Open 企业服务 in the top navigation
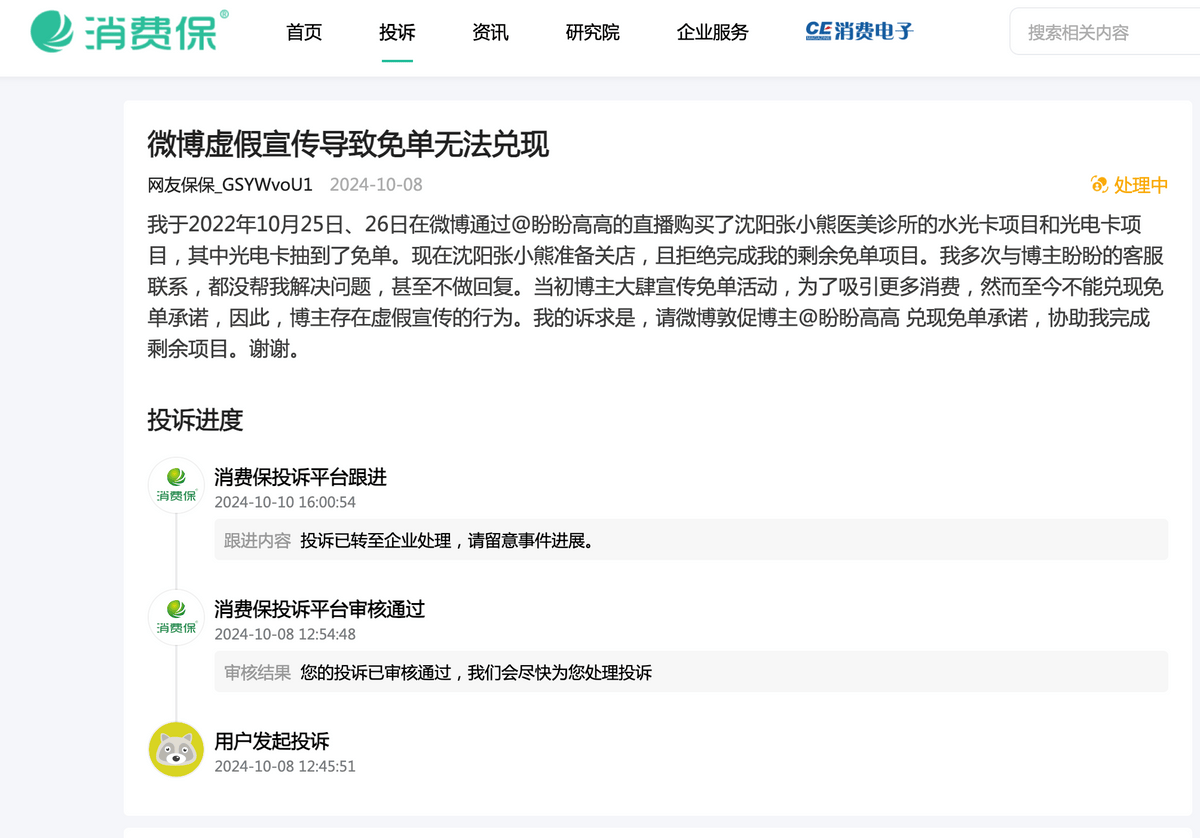 coord(712,32)
